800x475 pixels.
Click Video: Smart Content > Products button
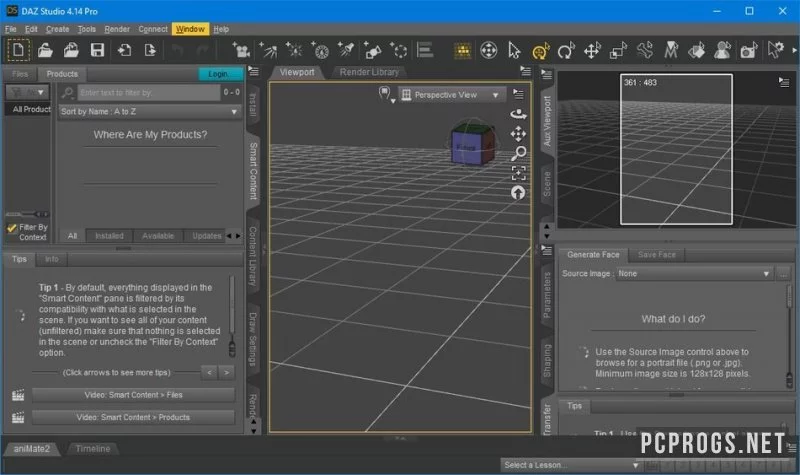point(133,417)
